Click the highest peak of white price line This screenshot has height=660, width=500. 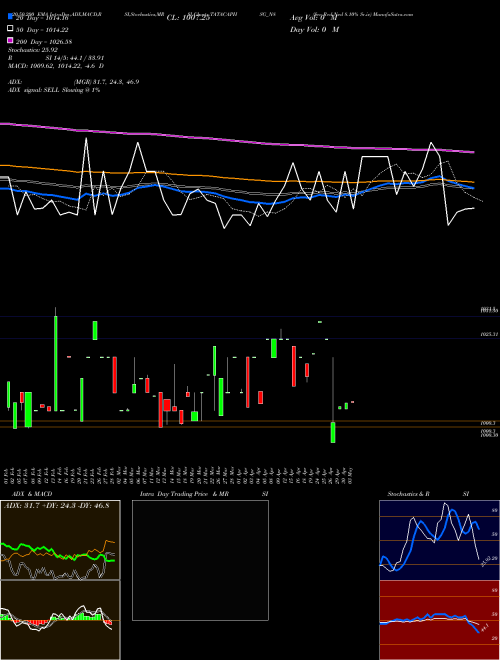(86, 139)
